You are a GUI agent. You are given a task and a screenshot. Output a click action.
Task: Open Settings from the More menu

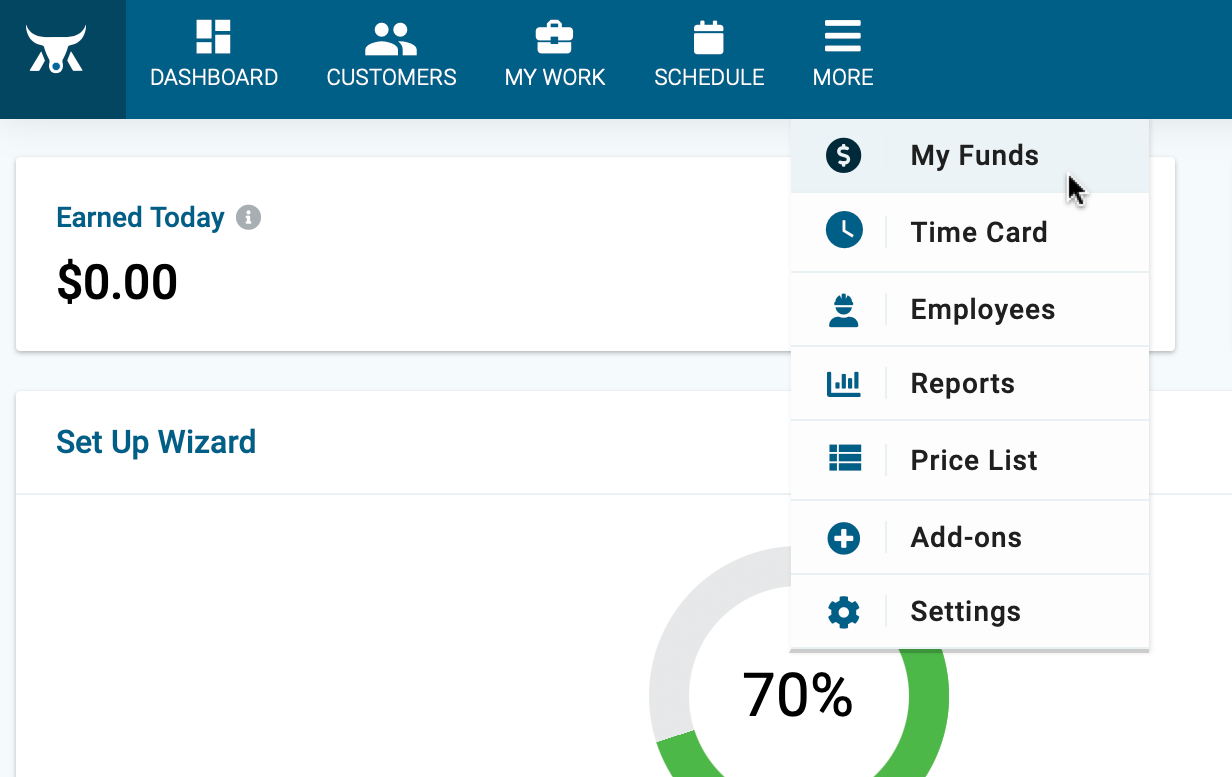point(970,611)
